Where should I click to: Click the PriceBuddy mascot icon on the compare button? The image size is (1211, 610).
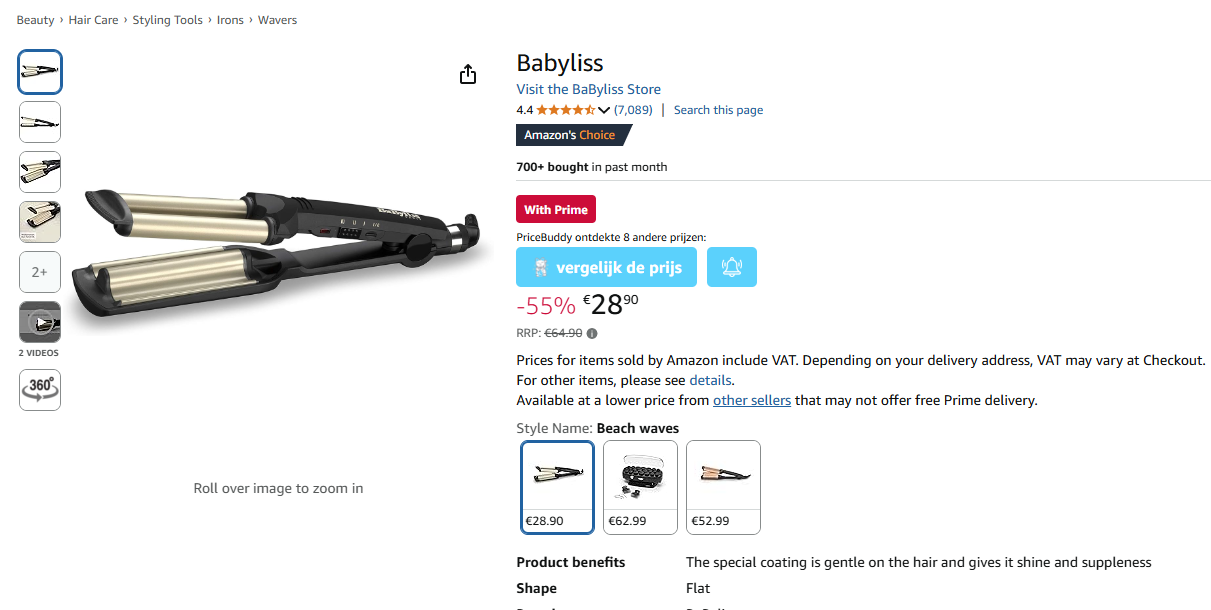click(x=541, y=267)
